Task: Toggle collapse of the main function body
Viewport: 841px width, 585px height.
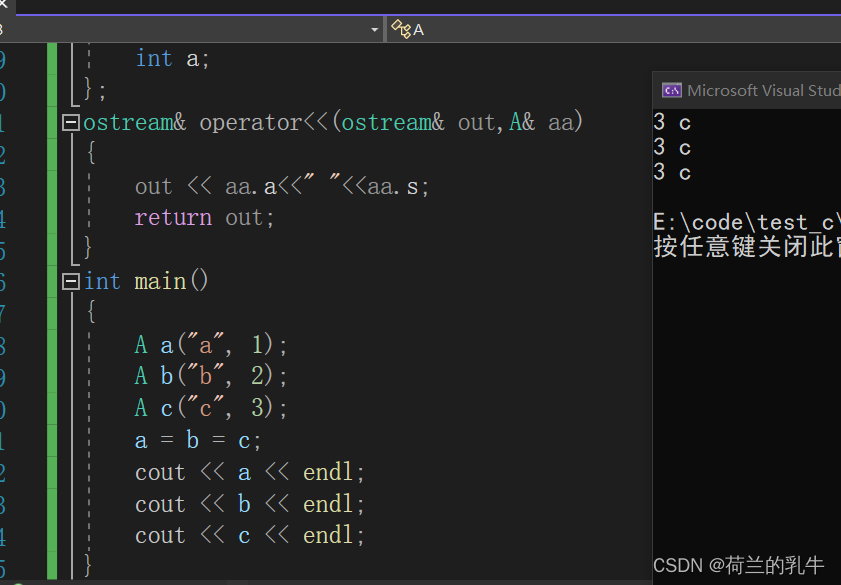Action: [x=69, y=281]
